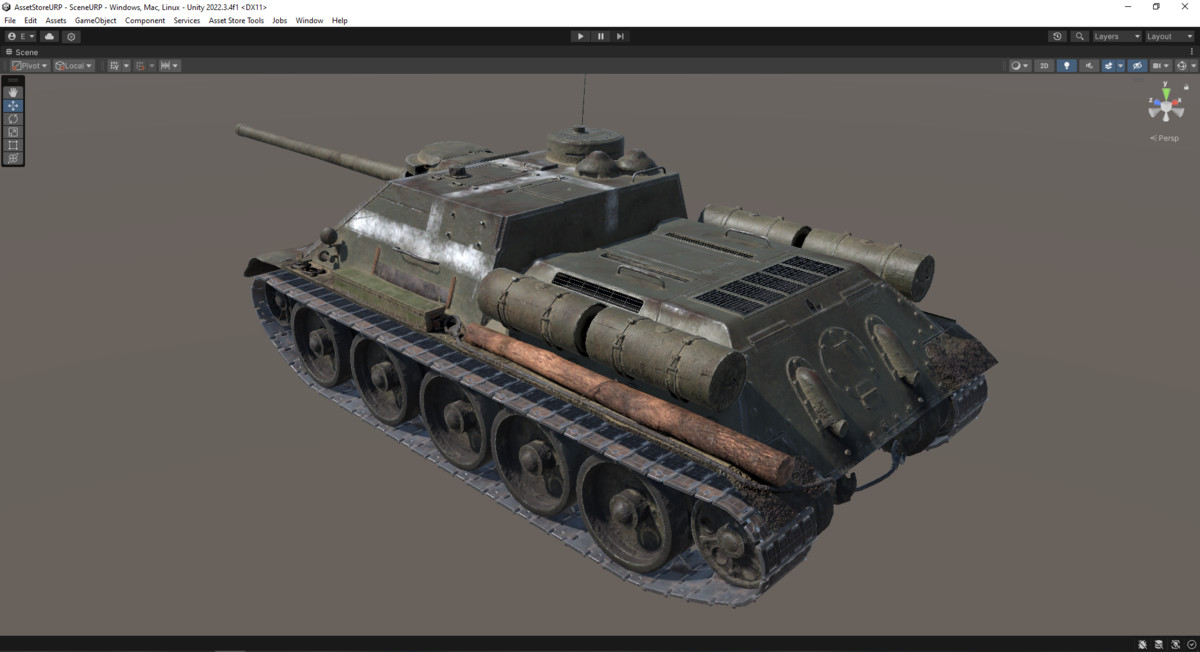Toggle 2D scene view mode

pyautogui.click(x=1044, y=66)
